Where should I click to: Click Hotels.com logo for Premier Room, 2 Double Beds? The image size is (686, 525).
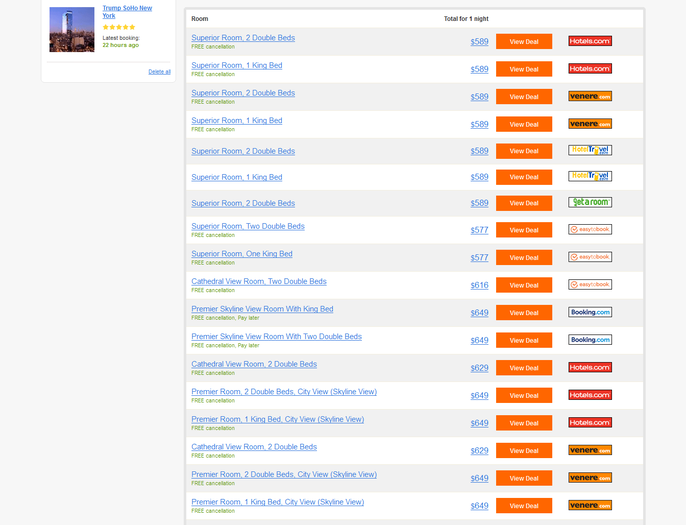590,395
